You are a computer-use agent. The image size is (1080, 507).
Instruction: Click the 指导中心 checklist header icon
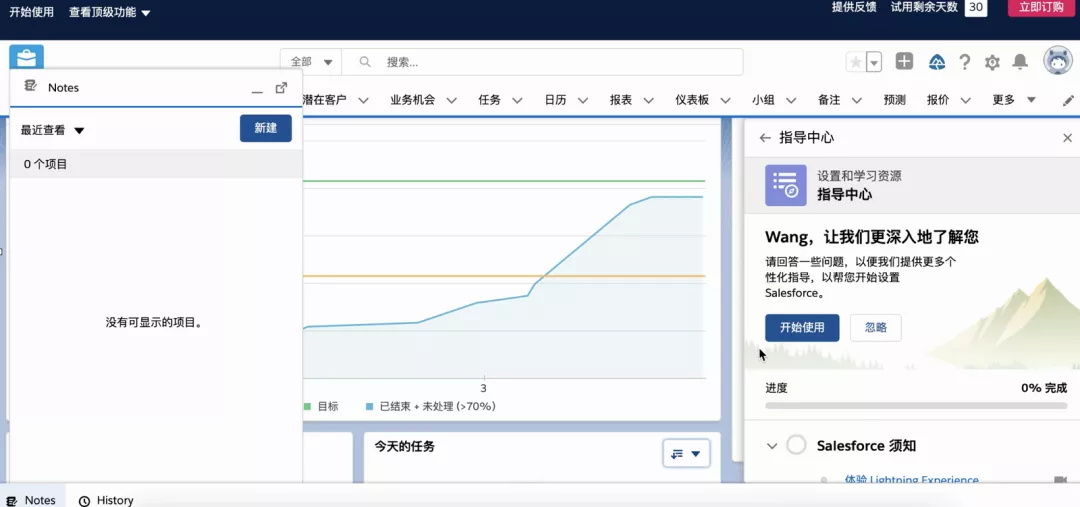[786, 185]
